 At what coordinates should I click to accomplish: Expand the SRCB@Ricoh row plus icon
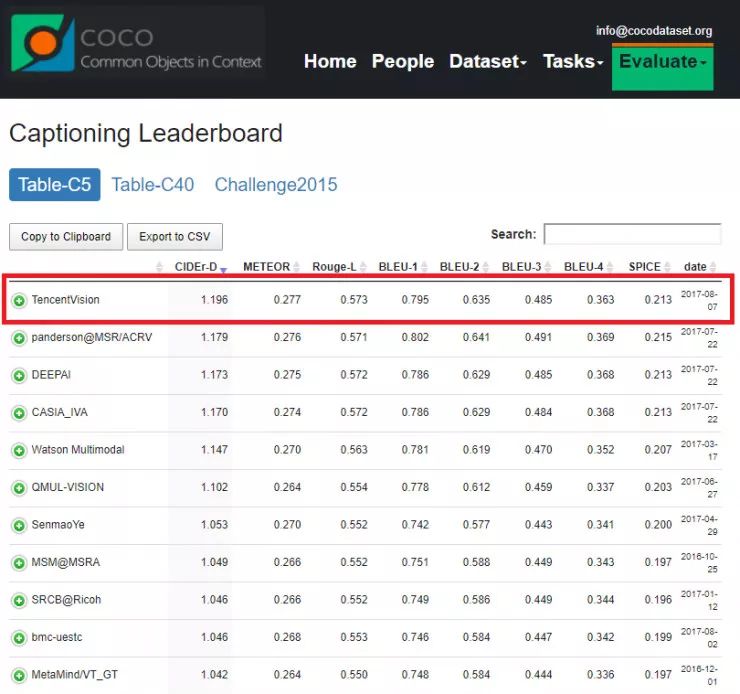(x=19, y=600)
